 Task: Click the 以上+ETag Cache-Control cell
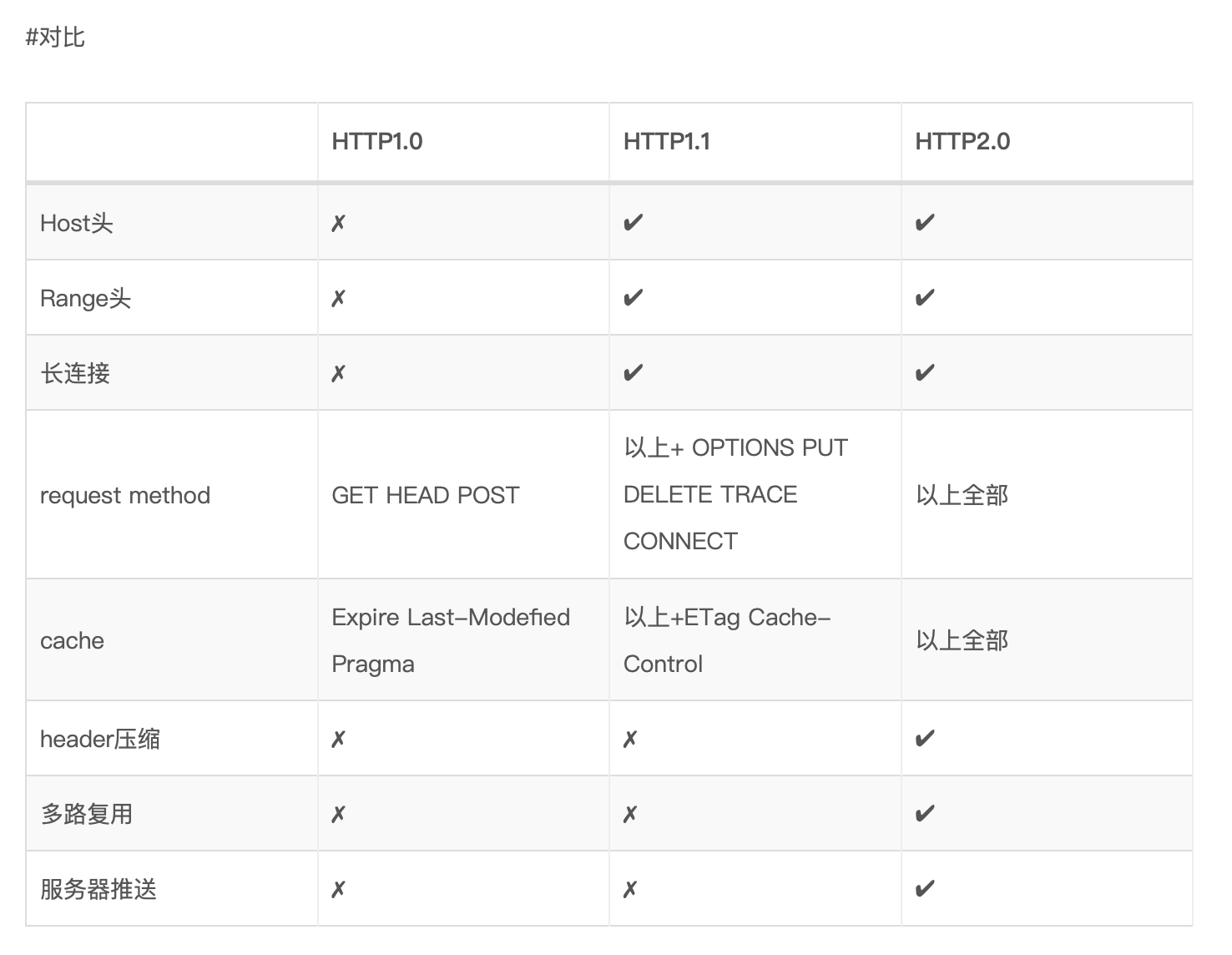pos(726,640)
